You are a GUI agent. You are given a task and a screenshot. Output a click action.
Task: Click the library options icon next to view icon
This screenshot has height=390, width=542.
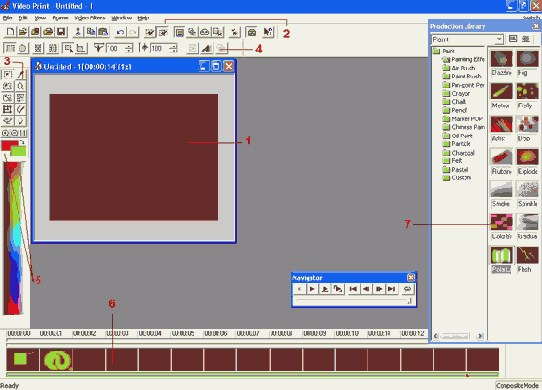[526, 39]
